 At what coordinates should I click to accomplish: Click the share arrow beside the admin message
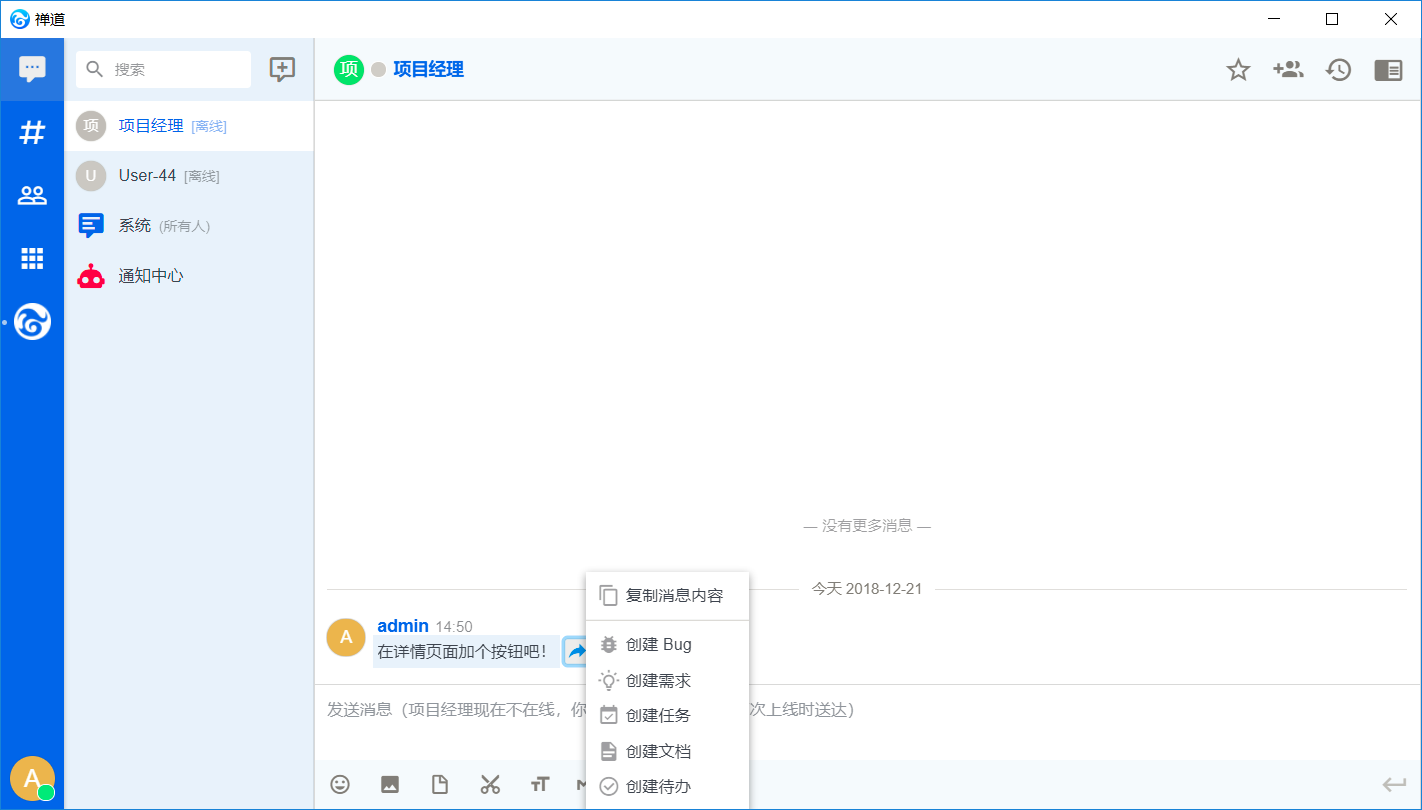coord(575,652)
